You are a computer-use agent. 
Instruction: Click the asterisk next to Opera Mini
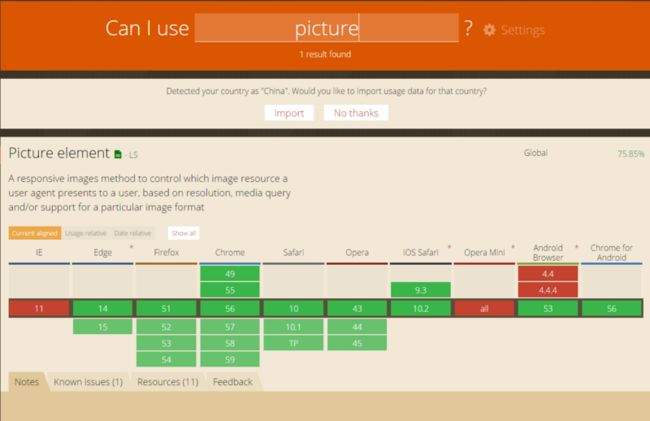pyautogui.click(x=513, y=247)
